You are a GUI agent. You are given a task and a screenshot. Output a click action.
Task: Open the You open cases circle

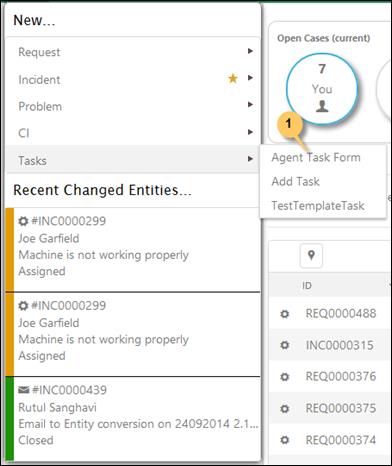(322, 89)
